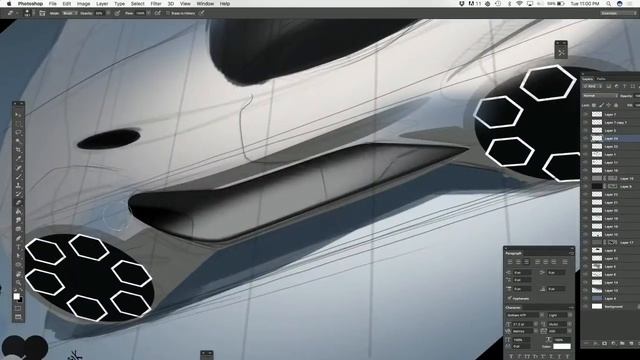Toggle Erase to History checkbox
This screenshot has height=360, width=640.
pos(167,13)
